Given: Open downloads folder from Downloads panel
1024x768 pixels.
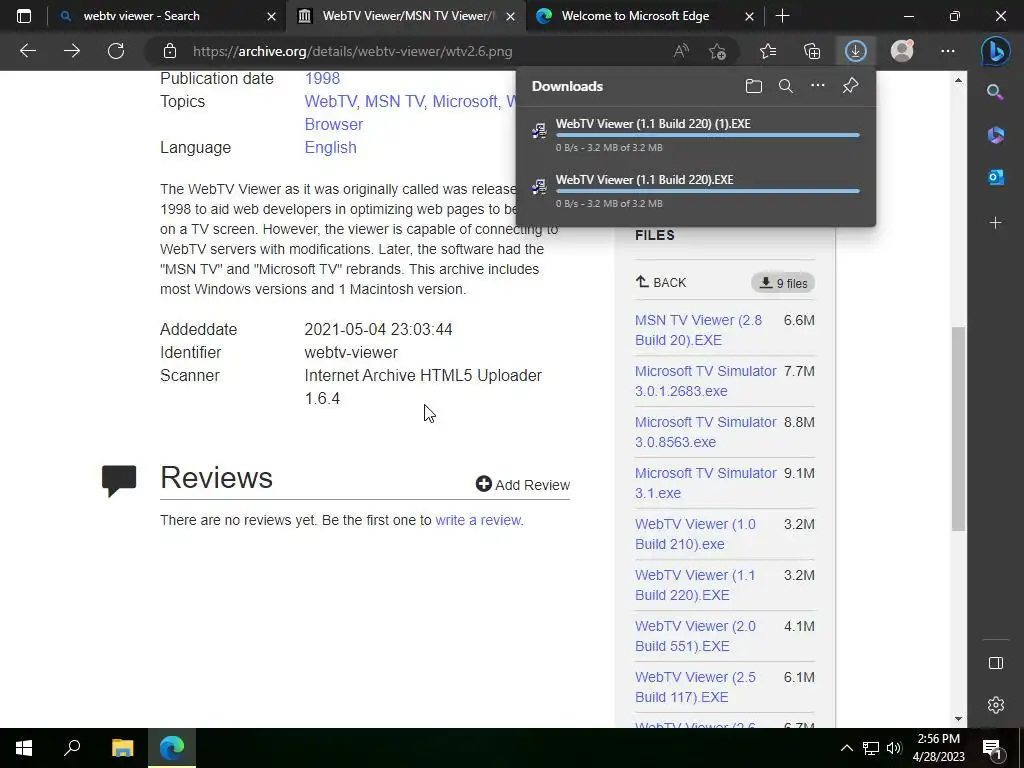Looking at the screenshot, I should 754,86.
